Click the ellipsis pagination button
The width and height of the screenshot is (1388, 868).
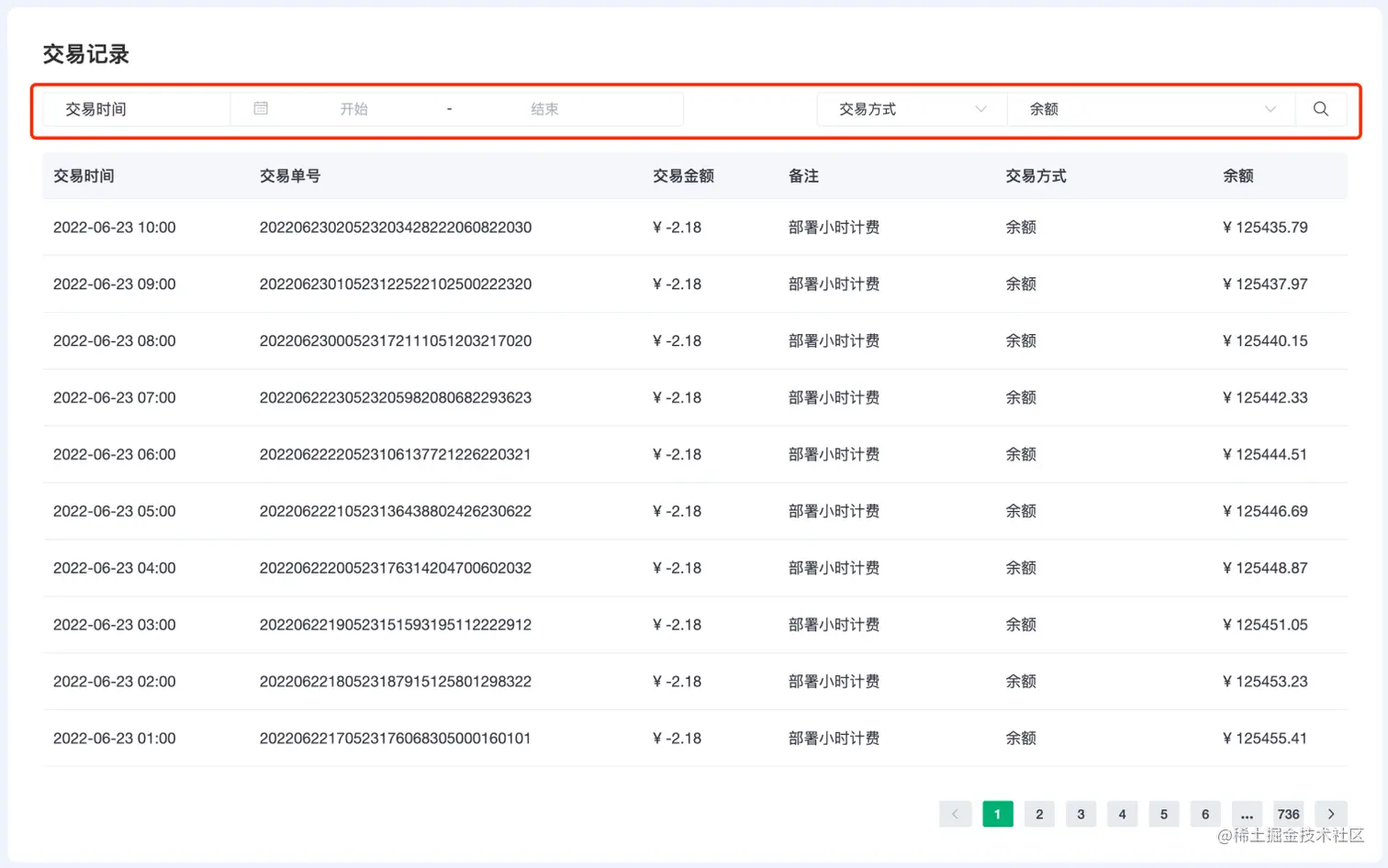tap(1247, 814)
